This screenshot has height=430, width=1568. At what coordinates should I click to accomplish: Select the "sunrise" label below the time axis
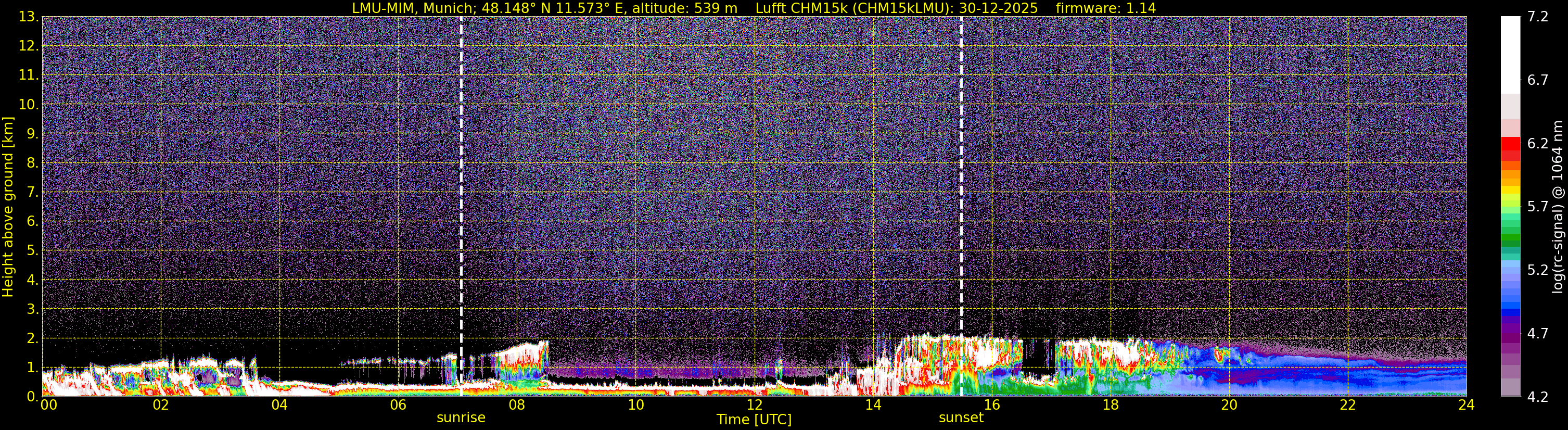461,418
